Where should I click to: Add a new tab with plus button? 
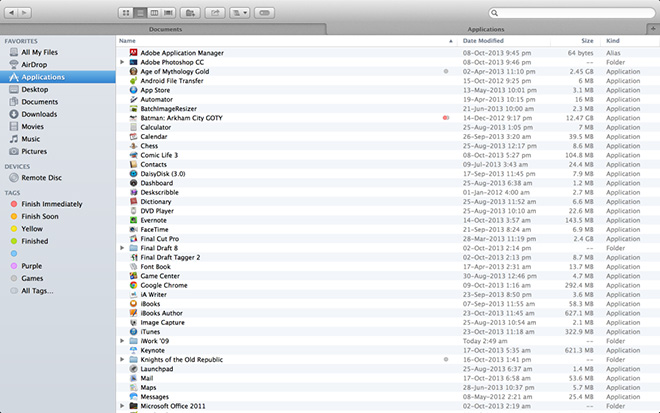(x=653, y=29)
